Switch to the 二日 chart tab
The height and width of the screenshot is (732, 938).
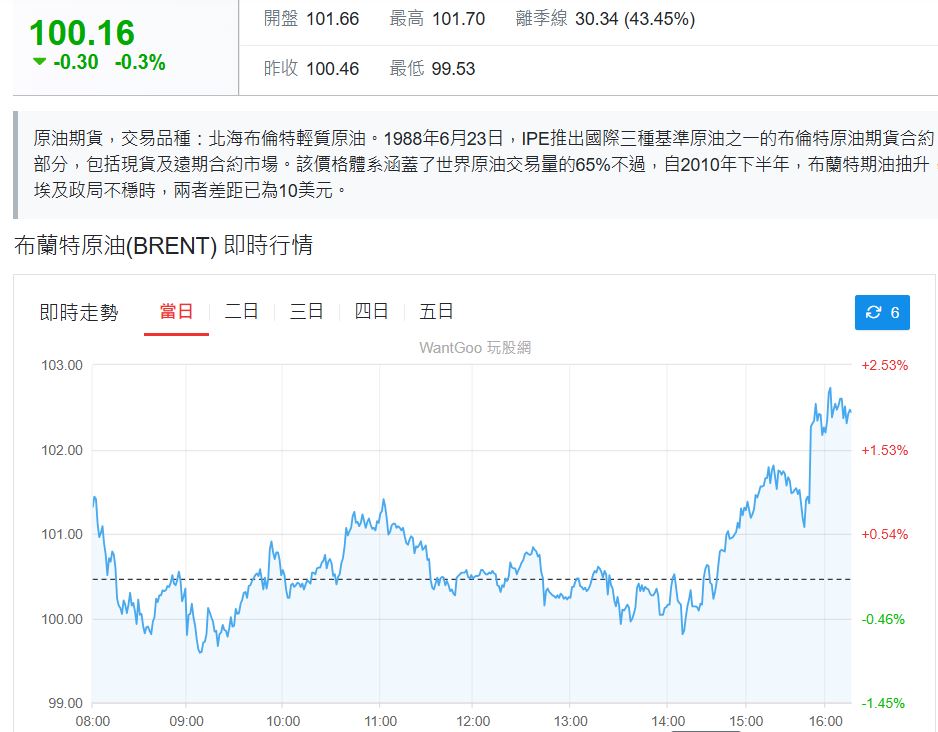pyautogui.click(x=241, y=312)
